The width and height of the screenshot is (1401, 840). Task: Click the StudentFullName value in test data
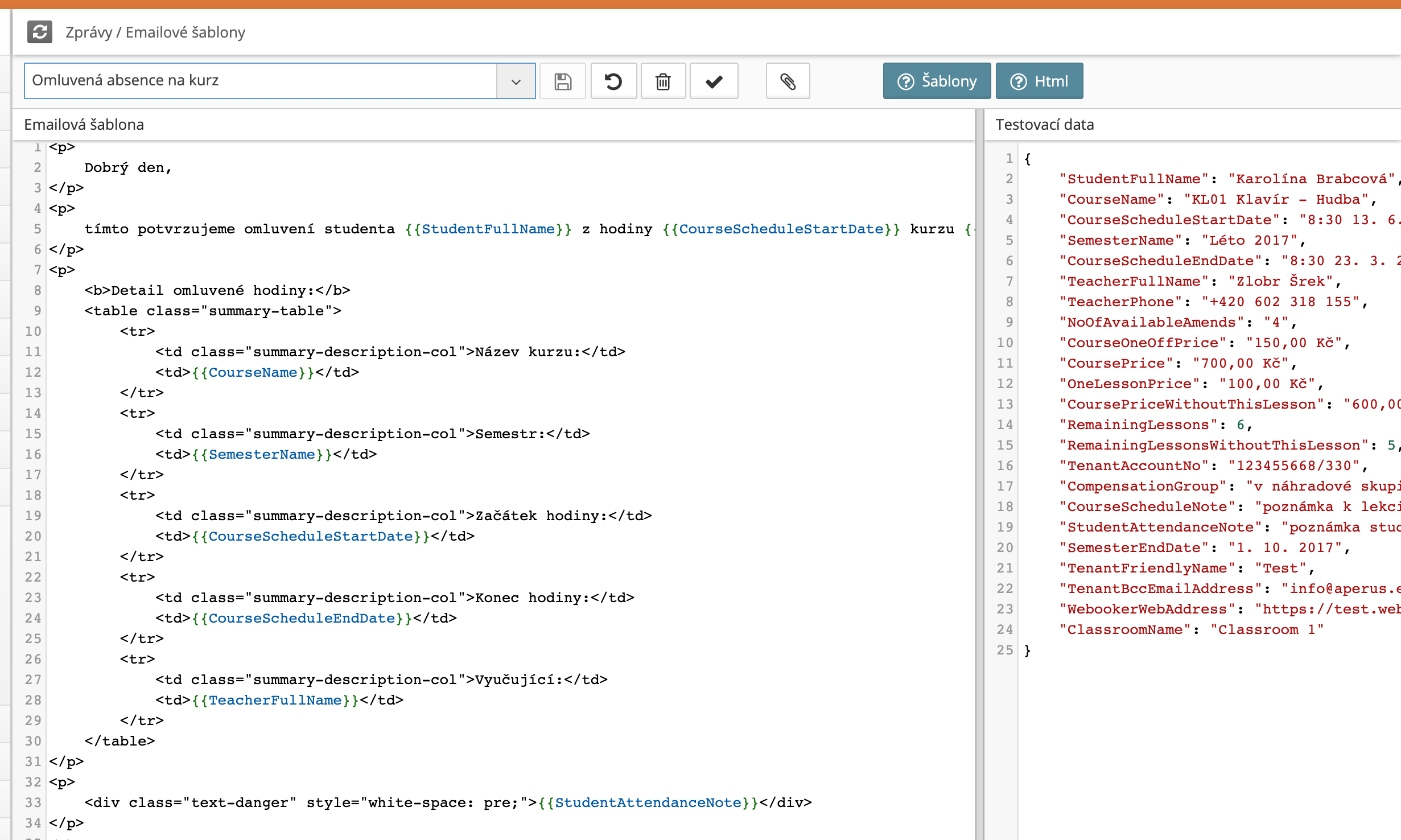click(1311, 179)
